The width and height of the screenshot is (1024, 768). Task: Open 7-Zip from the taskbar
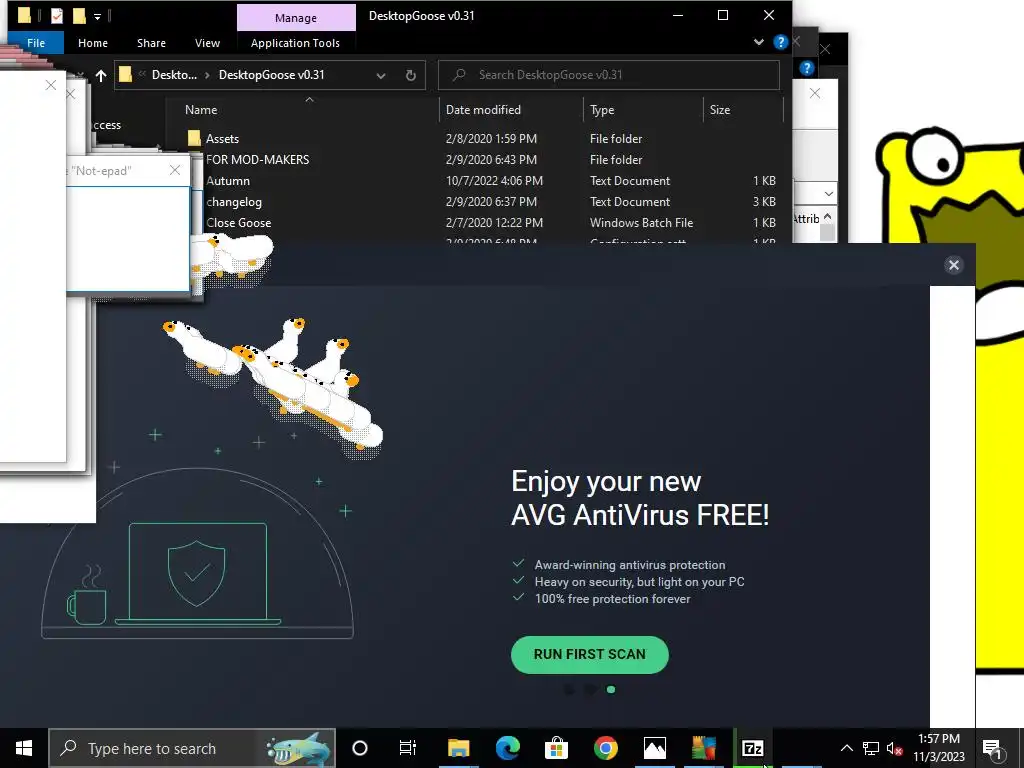(752, 748)
